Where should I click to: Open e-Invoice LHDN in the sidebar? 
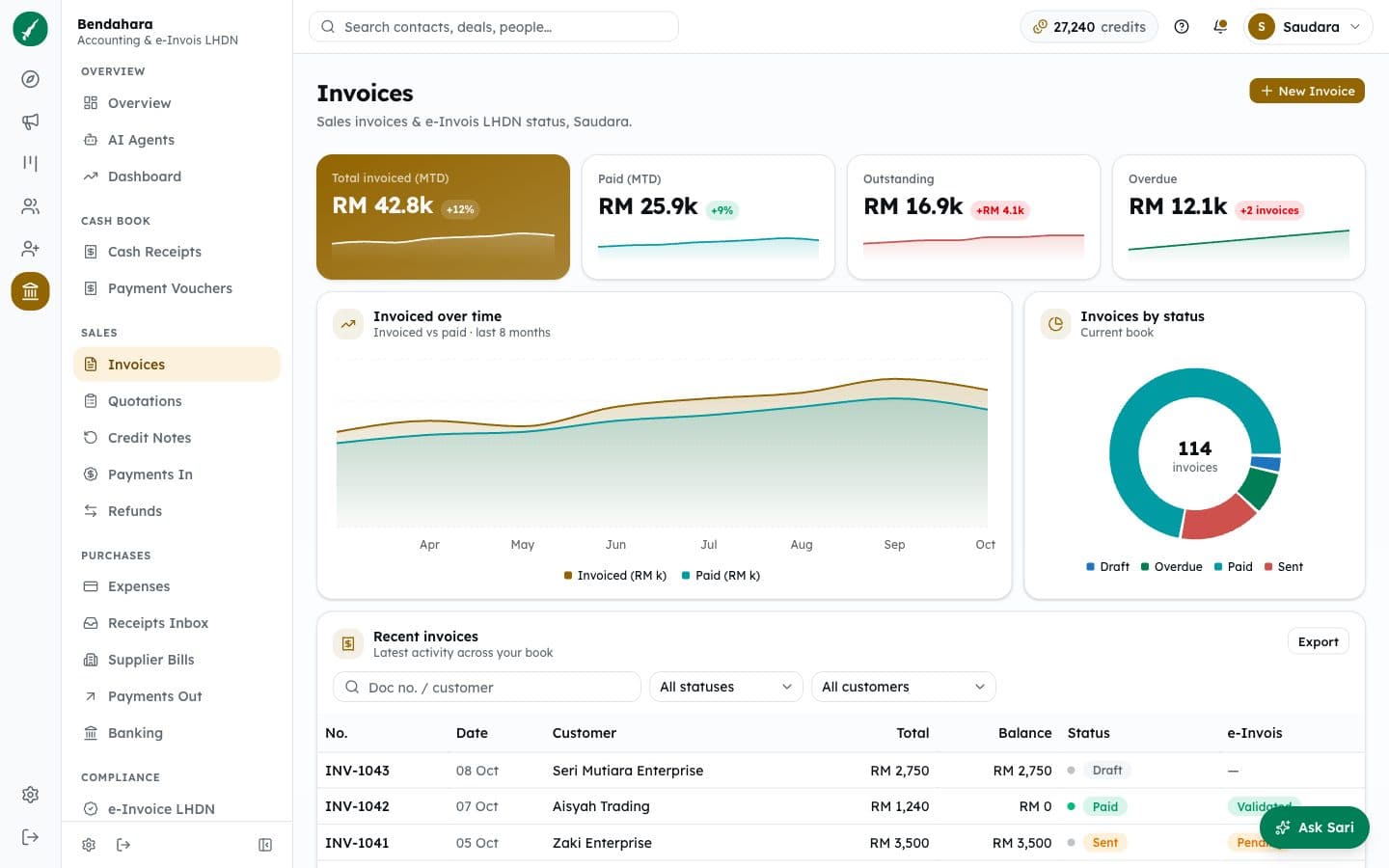click(177, 809)
